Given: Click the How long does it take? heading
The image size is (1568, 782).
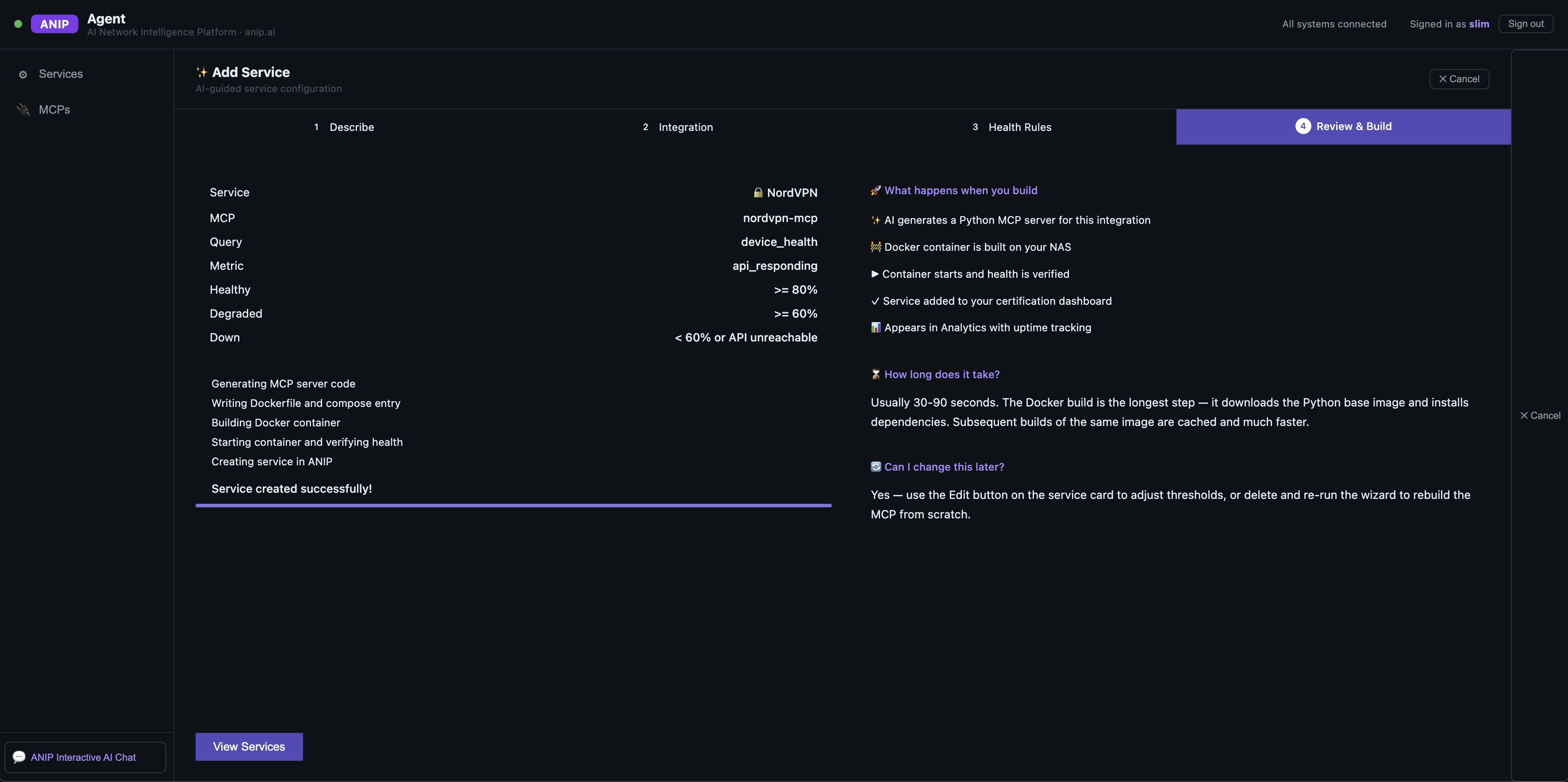Looking at the screenshot, I should coord(942,374).
